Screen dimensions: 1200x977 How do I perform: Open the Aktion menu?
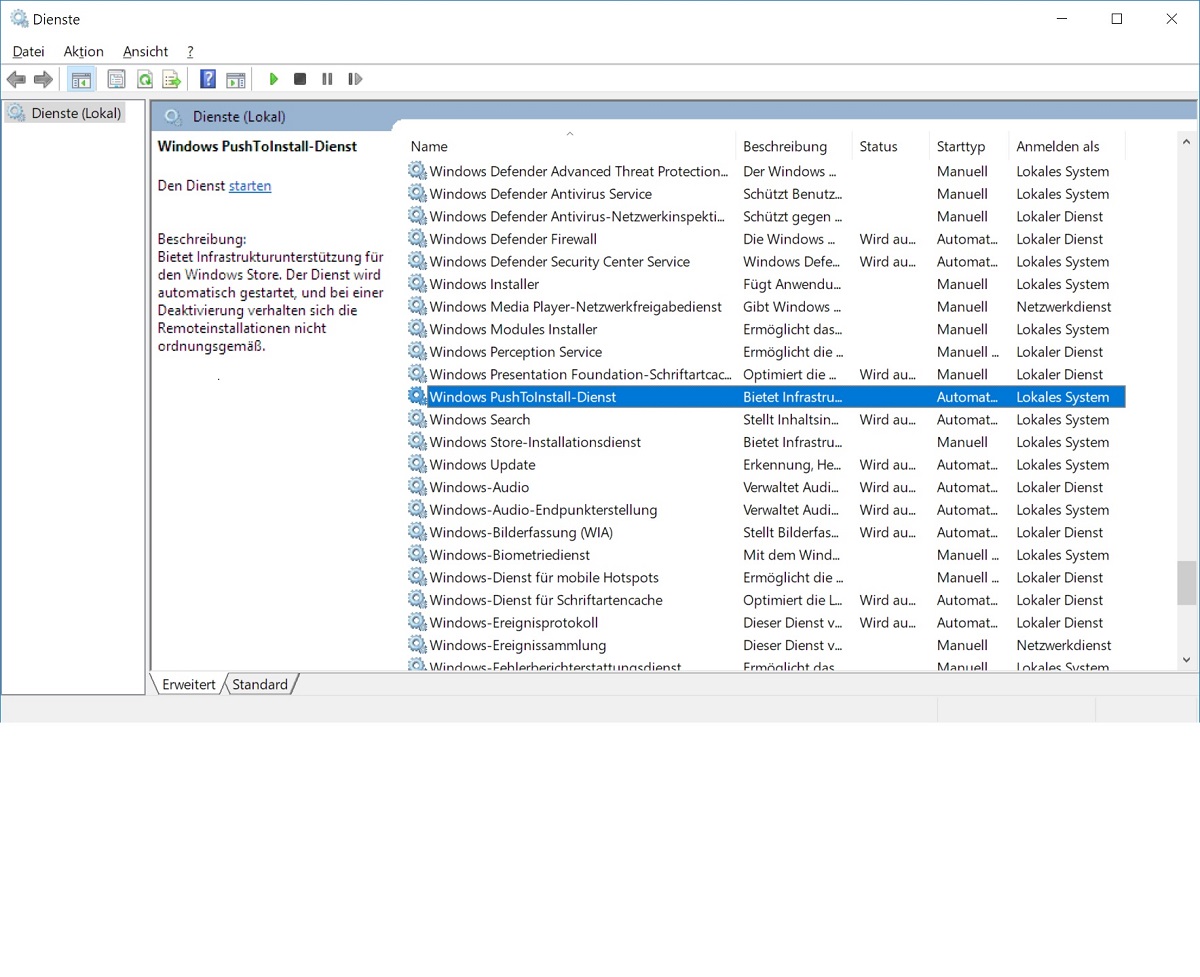click(x=84, y=51)
